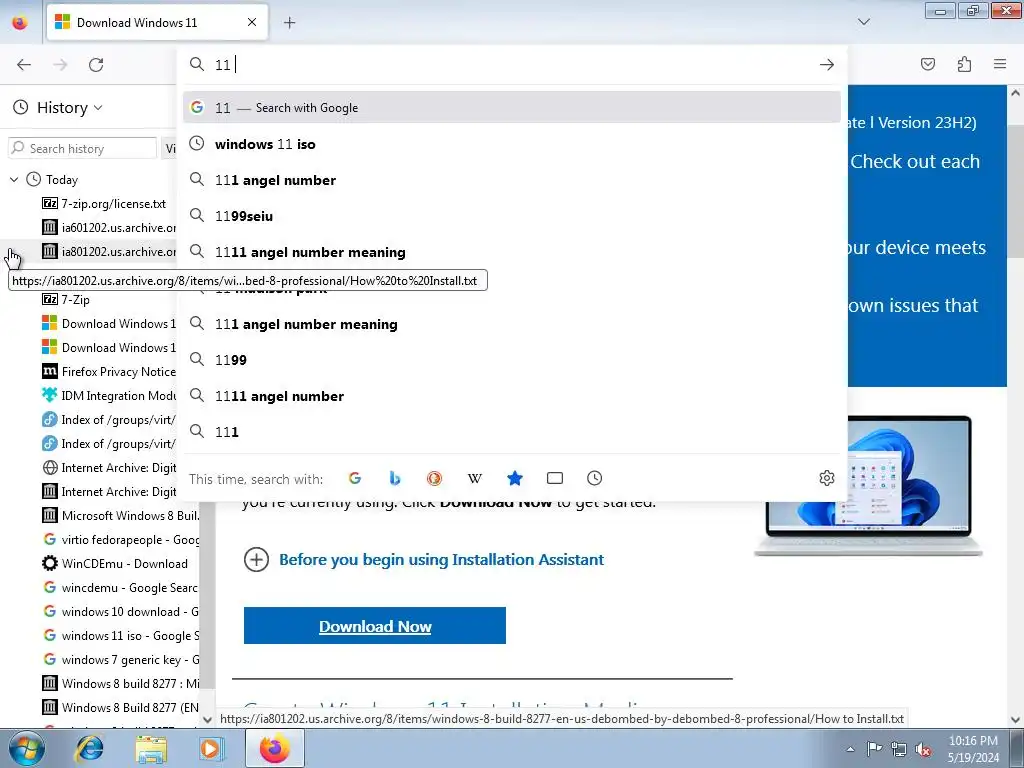Screen dimensions: 1024x768
Task: Search this time with Bing icon
Action: [394, 479]
